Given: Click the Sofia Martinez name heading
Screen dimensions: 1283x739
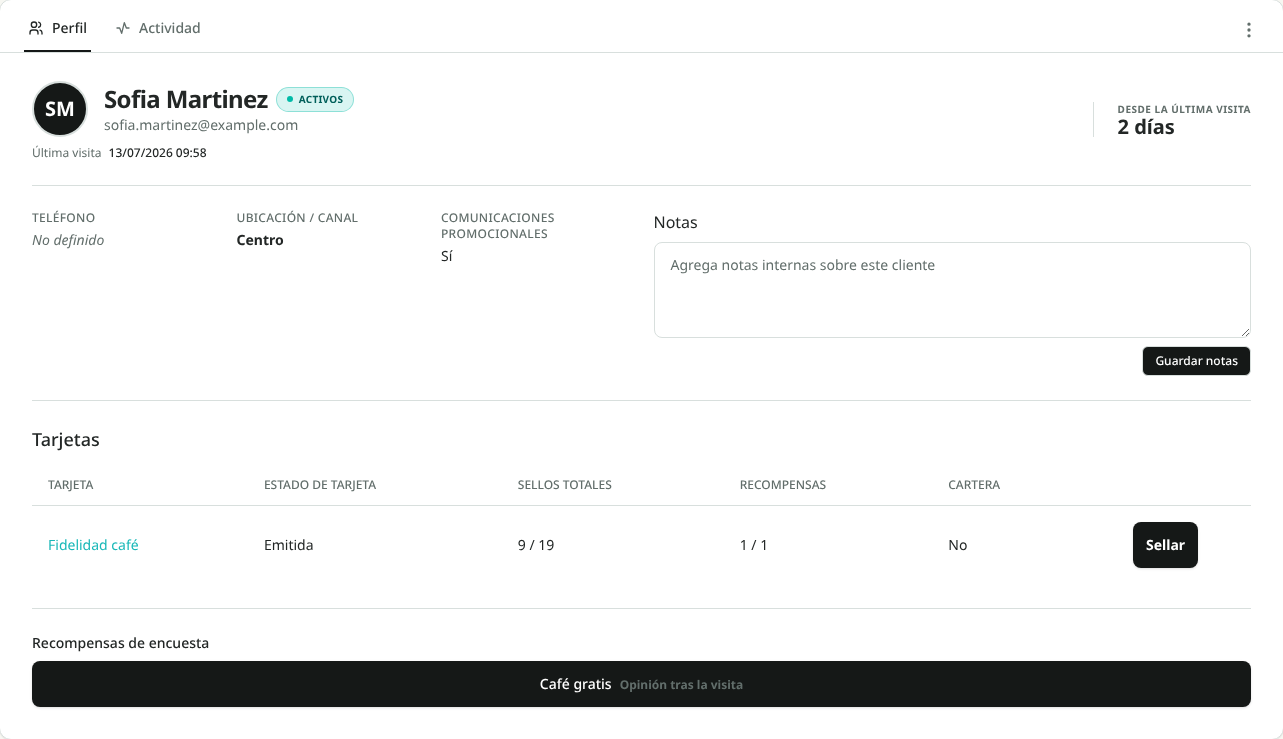Looking at the screenshot, I should click(186, 99).
